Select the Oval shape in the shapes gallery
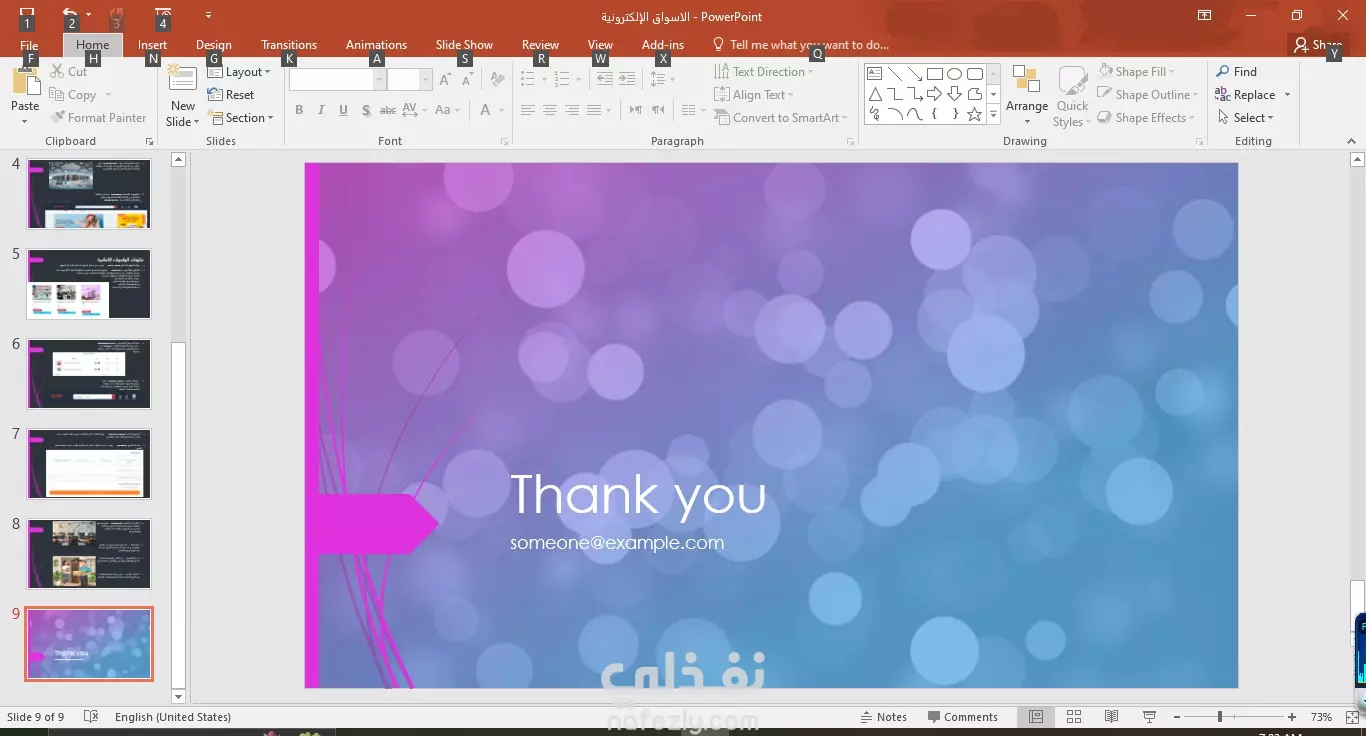This screenshot has width=1366, height=736. (x=954, y=74)
